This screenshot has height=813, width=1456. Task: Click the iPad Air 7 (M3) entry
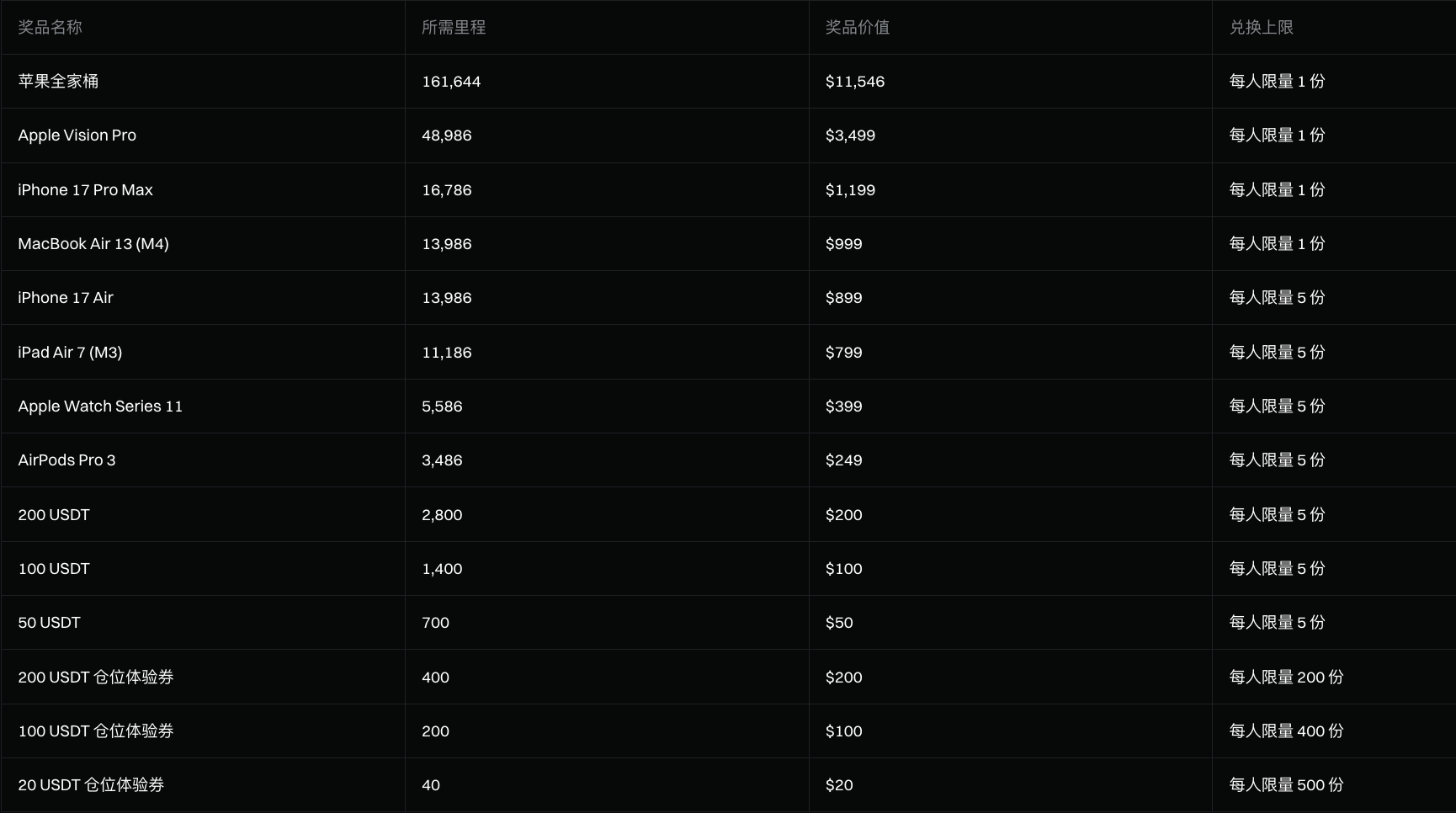[x=70, y=353]
